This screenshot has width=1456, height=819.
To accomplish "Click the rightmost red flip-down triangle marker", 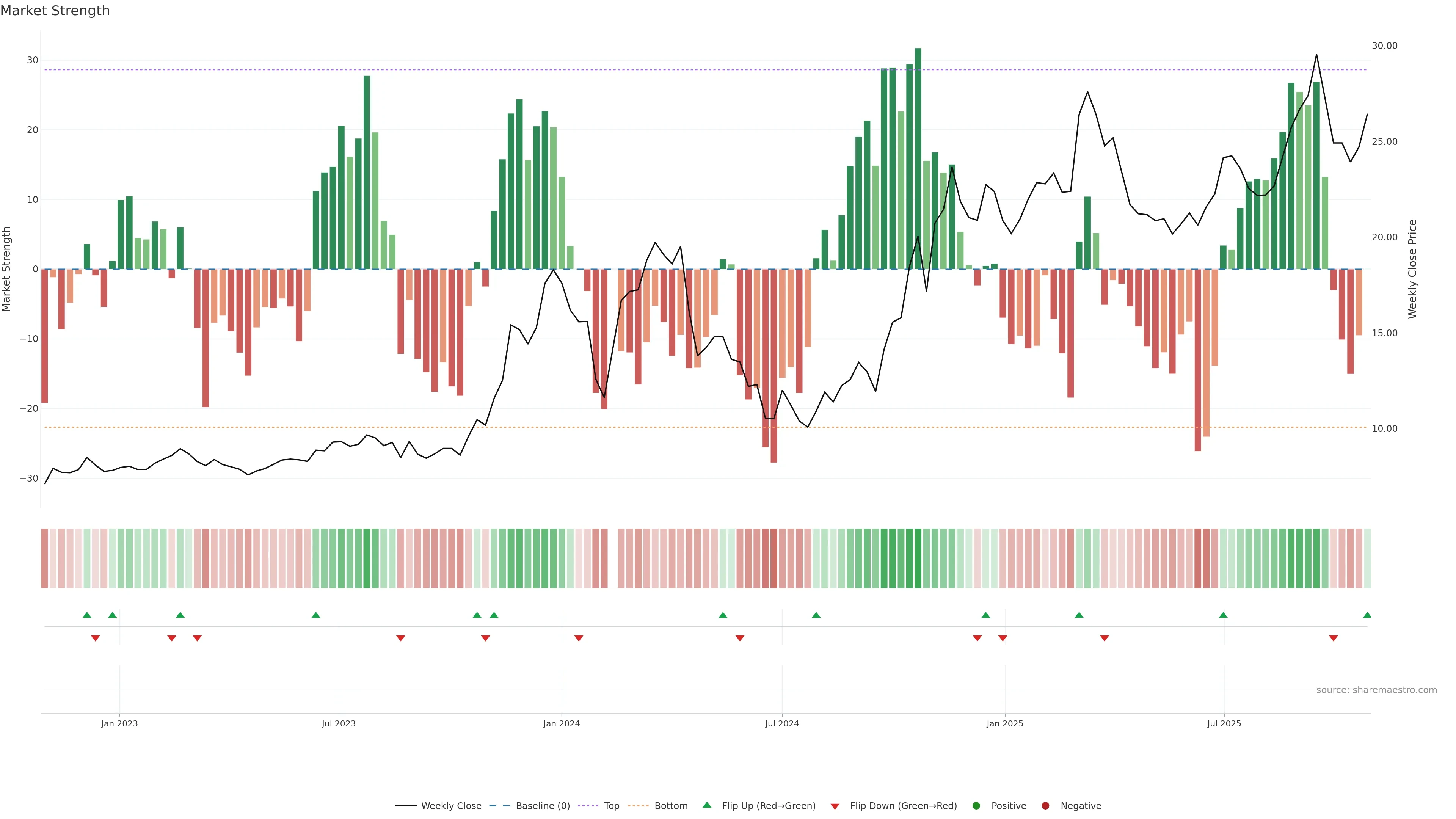I will coord(1334,638).
